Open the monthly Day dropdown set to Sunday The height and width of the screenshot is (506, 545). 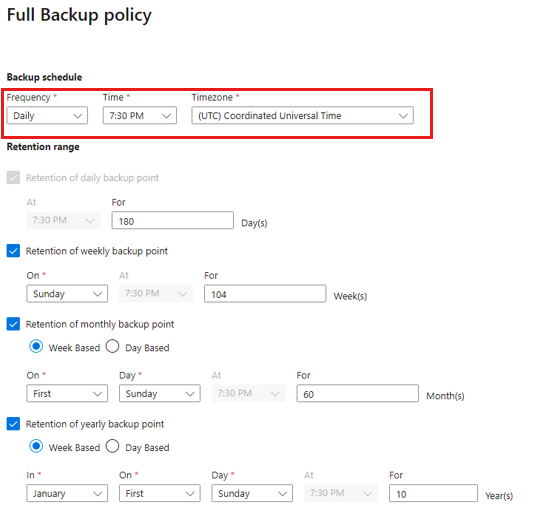point(160,393)
